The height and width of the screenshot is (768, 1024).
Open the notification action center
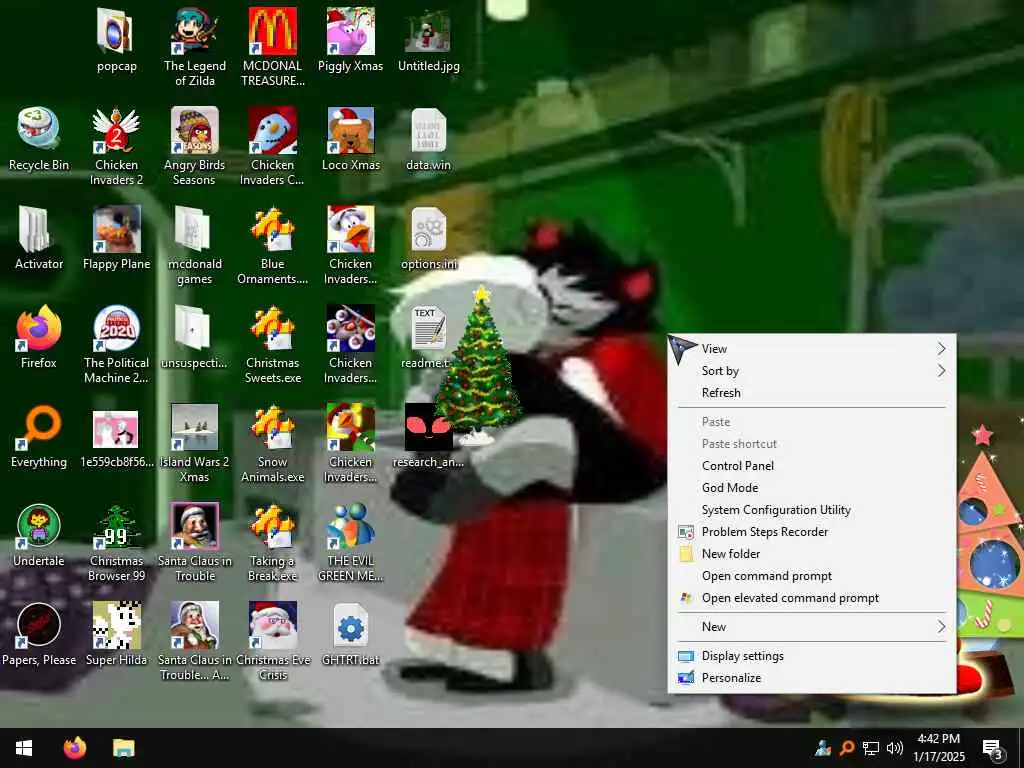993,749
